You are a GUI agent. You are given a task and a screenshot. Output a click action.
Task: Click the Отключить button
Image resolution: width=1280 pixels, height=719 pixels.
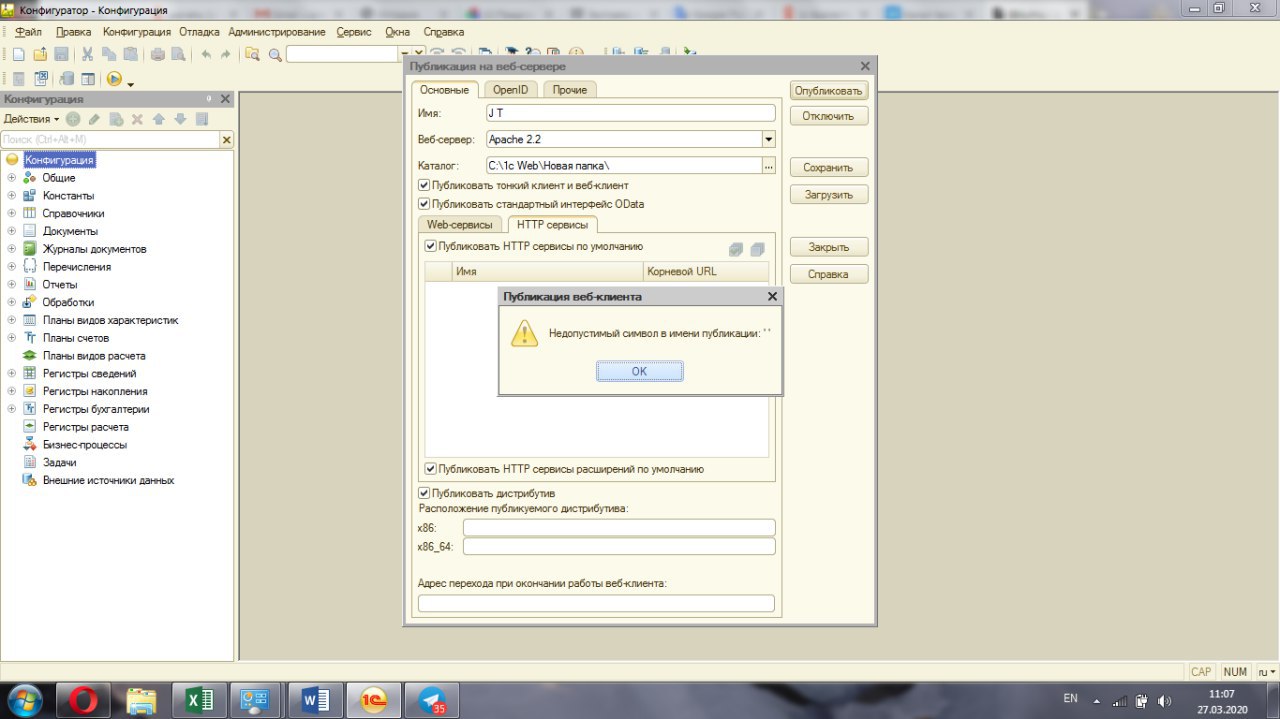[x=829, y=116]
